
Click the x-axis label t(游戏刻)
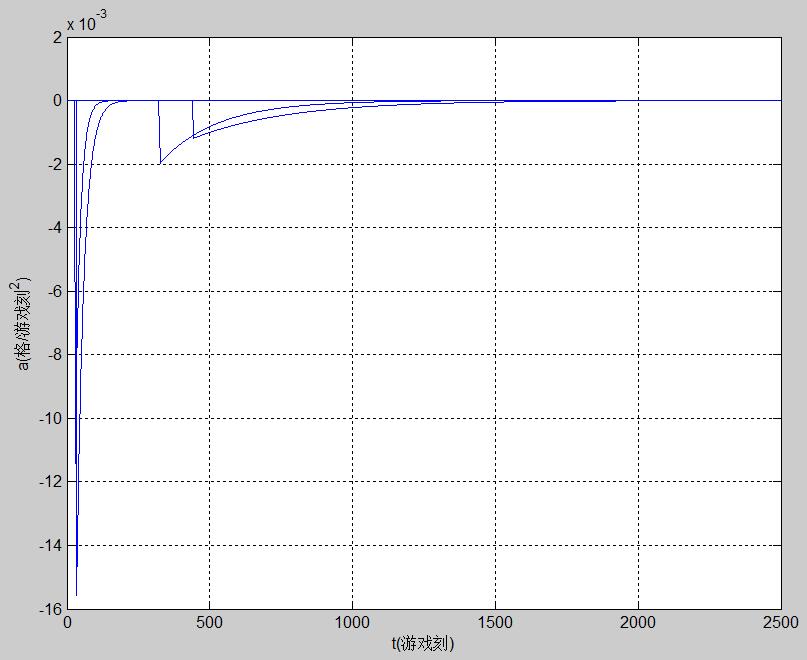(423, 643)
